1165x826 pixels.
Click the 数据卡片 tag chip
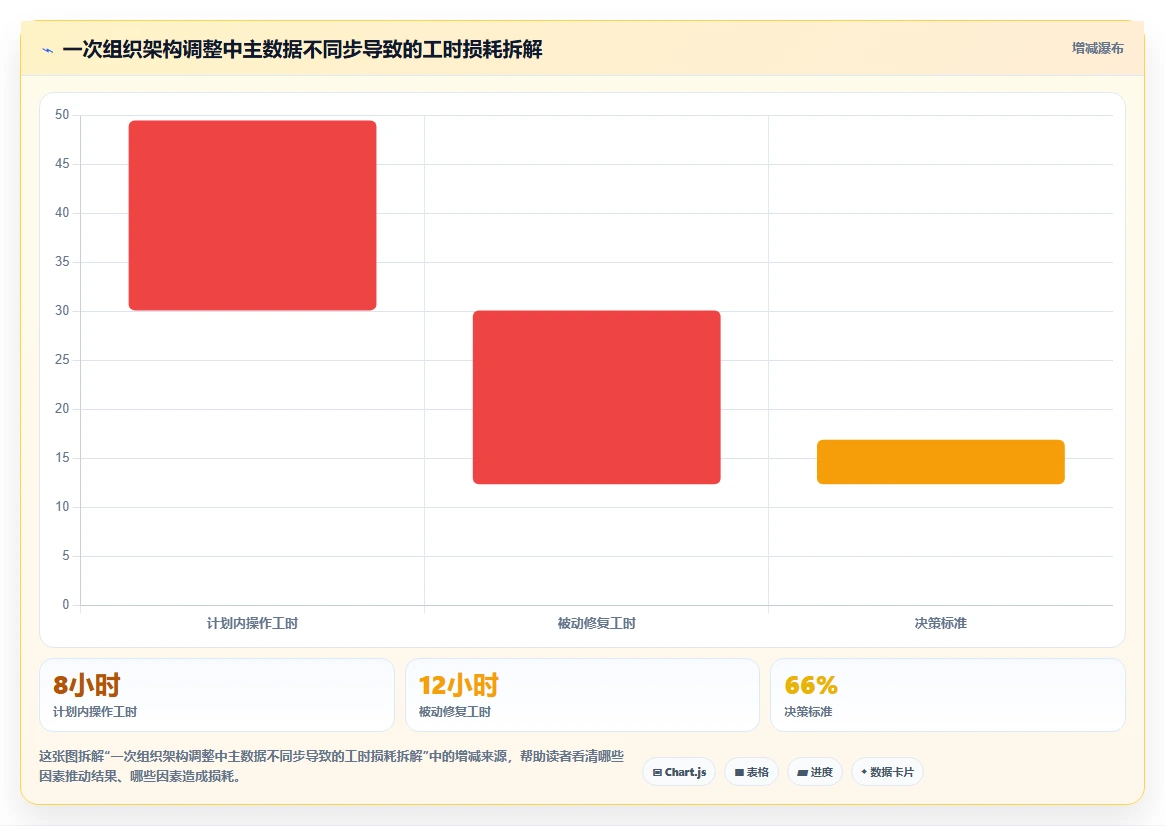[x=887, y=772]
